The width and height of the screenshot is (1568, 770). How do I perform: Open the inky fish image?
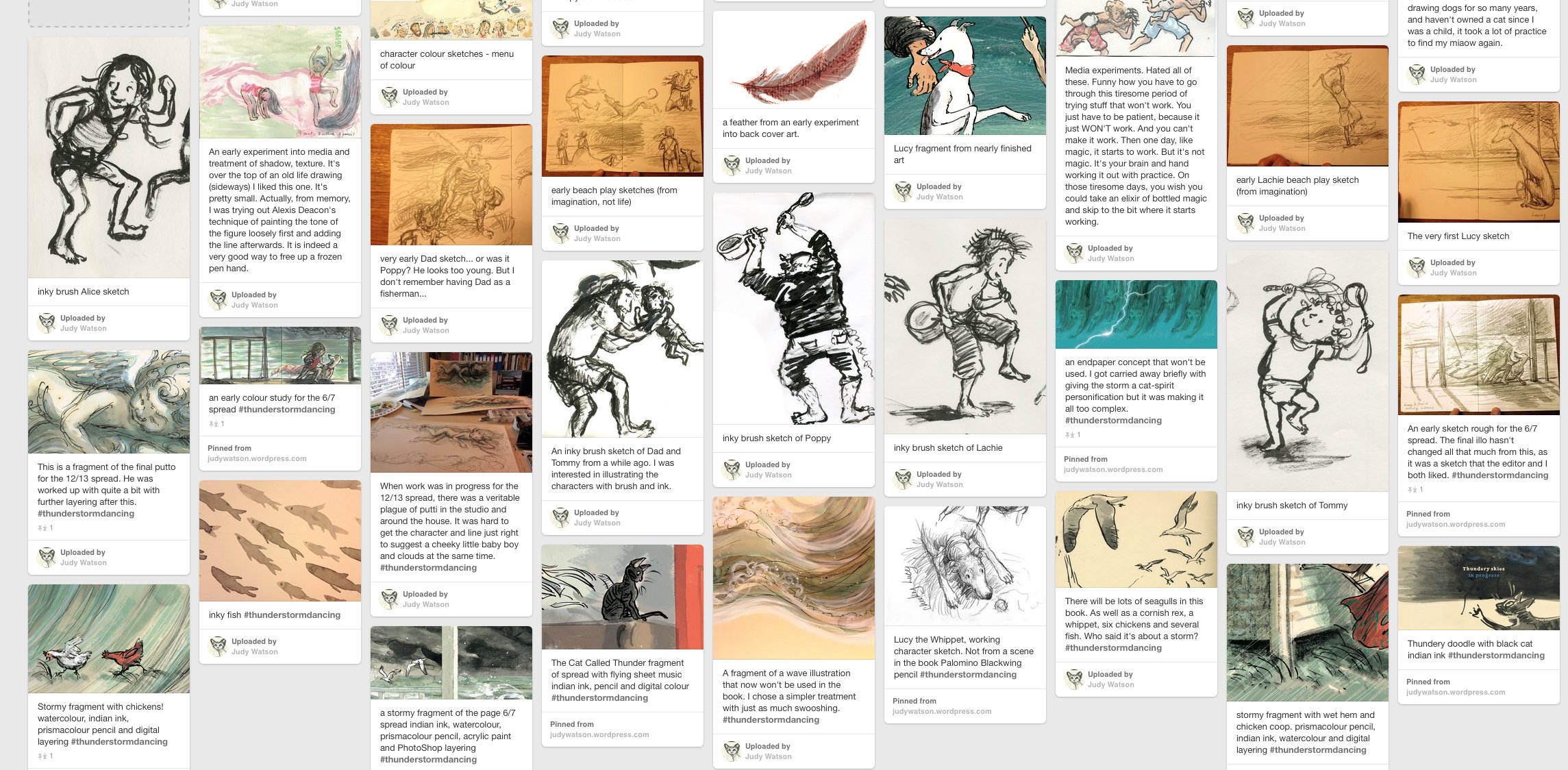point(280,541)
